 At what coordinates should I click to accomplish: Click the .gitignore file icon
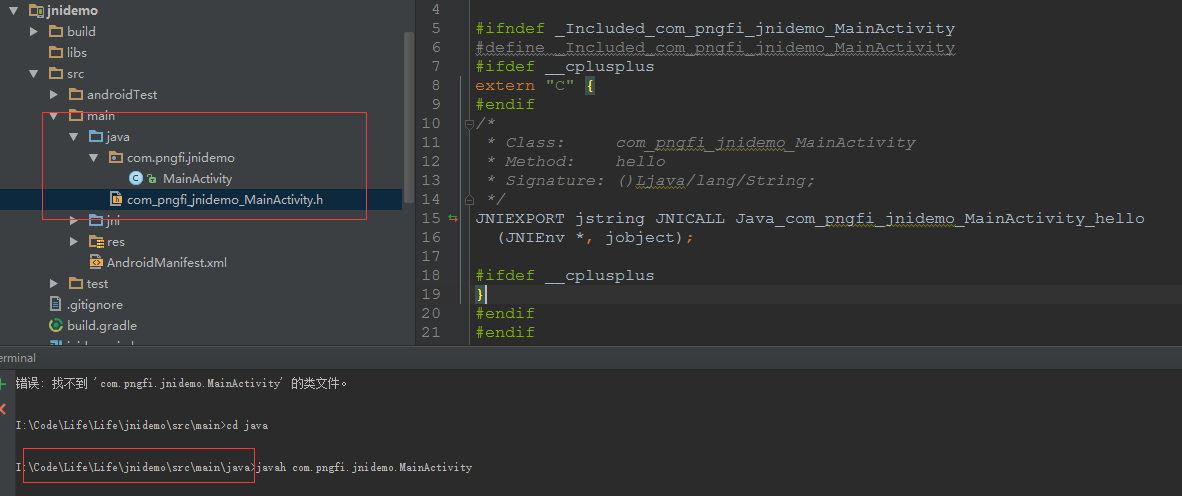(55, 305)
